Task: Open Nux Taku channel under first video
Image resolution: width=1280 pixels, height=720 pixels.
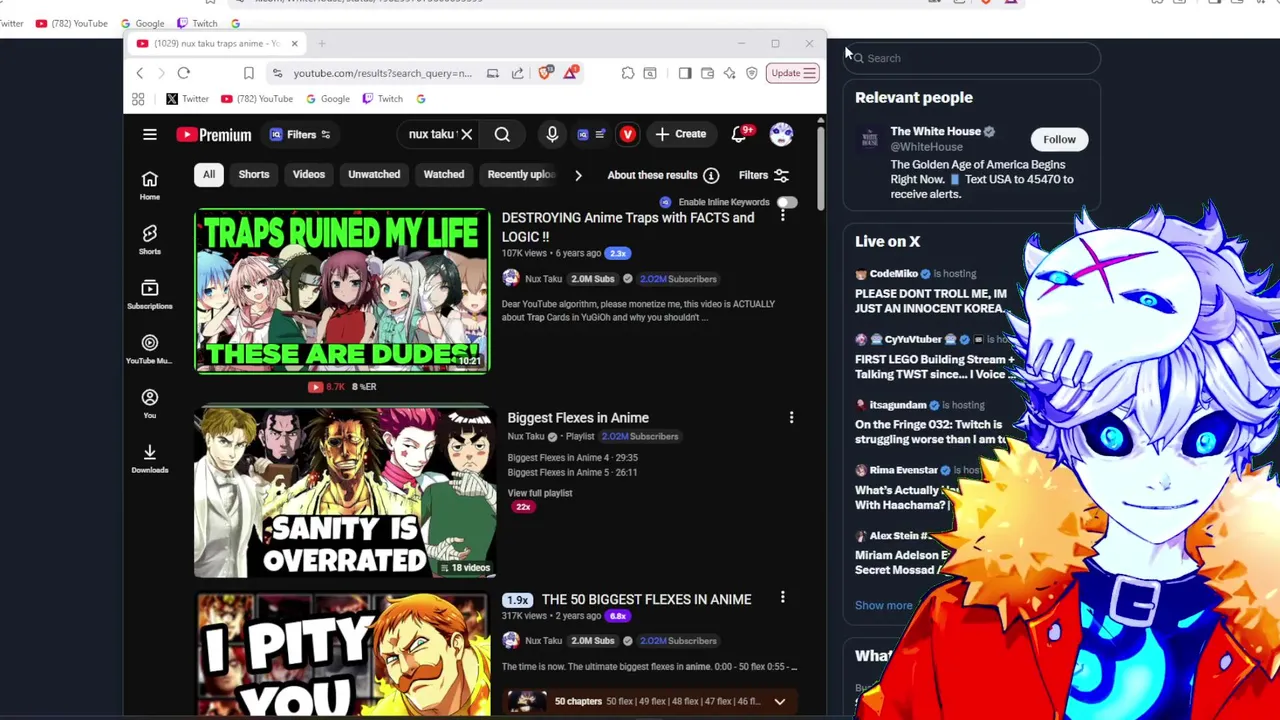Action: pos(543,279)
